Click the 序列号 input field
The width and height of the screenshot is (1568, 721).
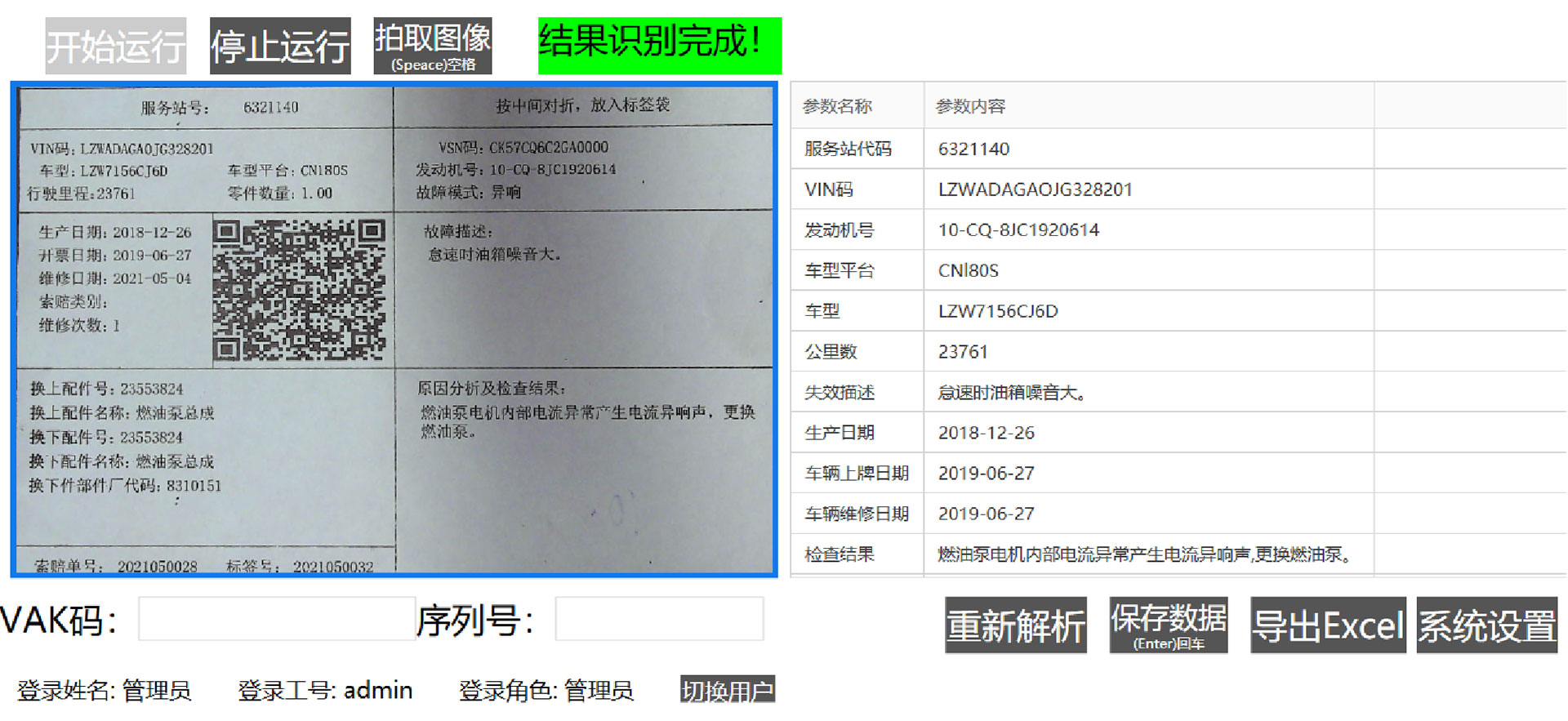pos(659,619)
